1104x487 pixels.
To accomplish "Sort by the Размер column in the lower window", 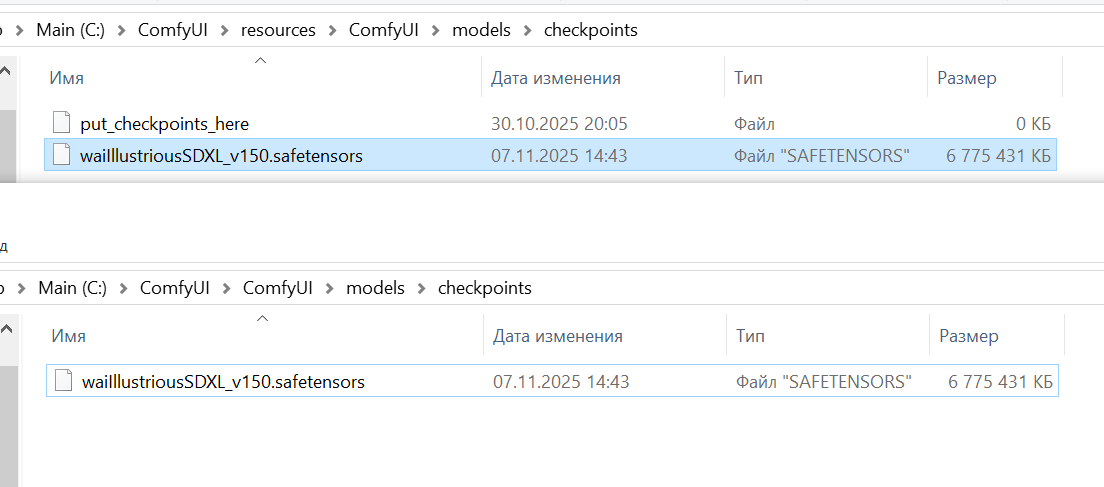I will (x=968, y=336).
